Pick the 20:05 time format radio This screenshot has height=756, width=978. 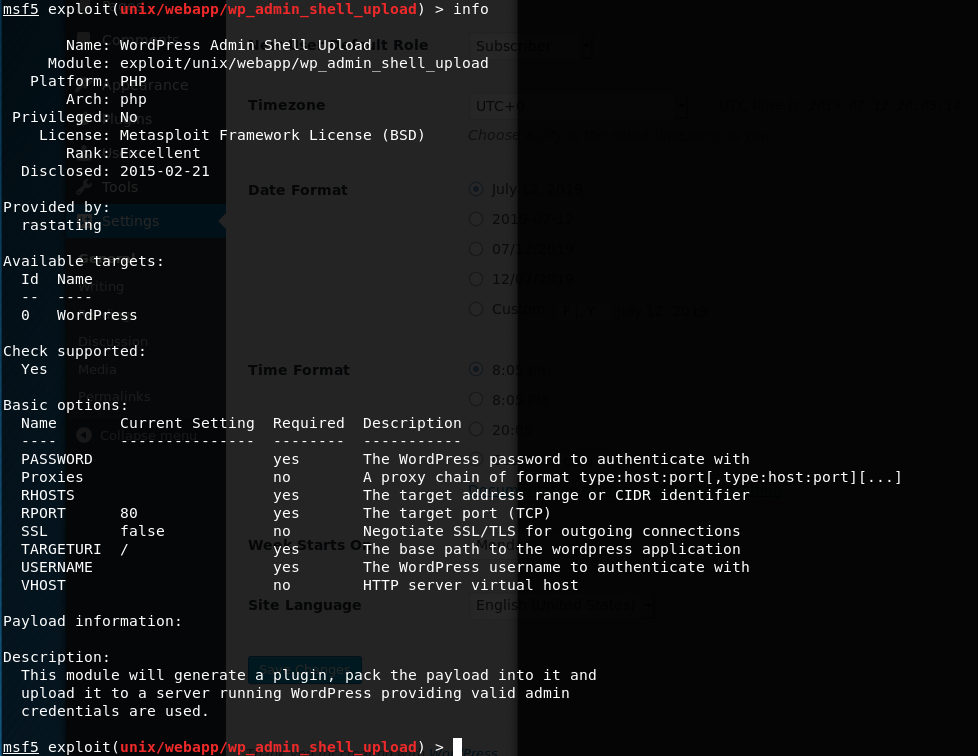click(x=476, y=429)
